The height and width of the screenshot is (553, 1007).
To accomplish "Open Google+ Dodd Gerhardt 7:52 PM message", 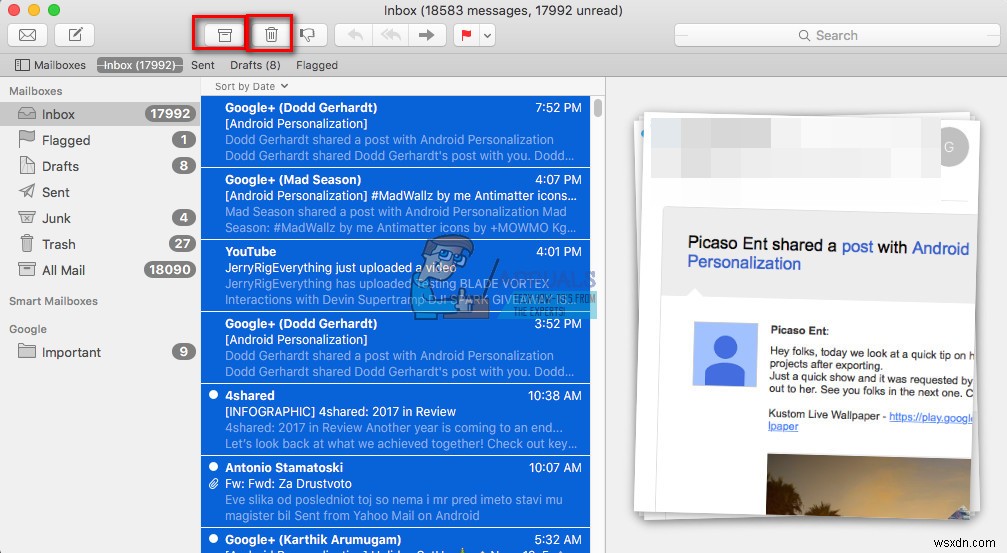I will click(395, 132).
